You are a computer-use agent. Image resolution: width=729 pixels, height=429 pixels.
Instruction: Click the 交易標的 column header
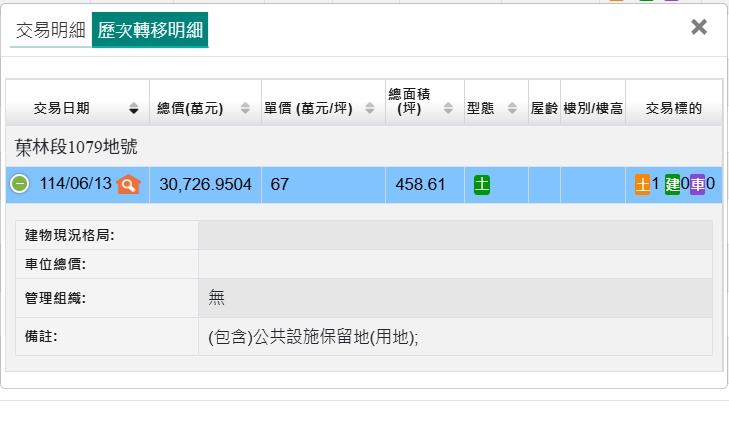coord(673,108)
